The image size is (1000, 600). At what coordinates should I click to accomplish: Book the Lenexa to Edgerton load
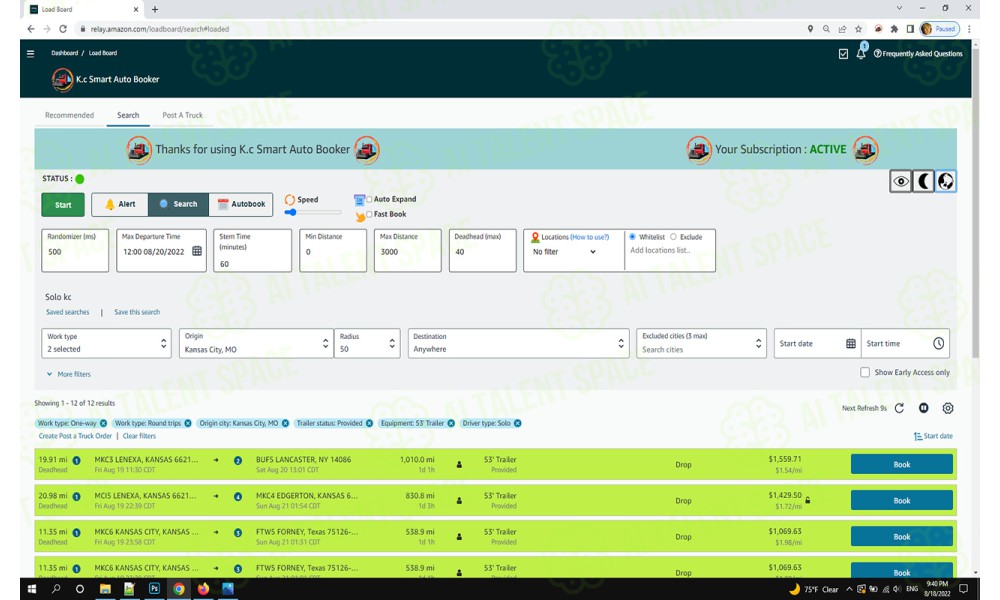coord(902,501)
